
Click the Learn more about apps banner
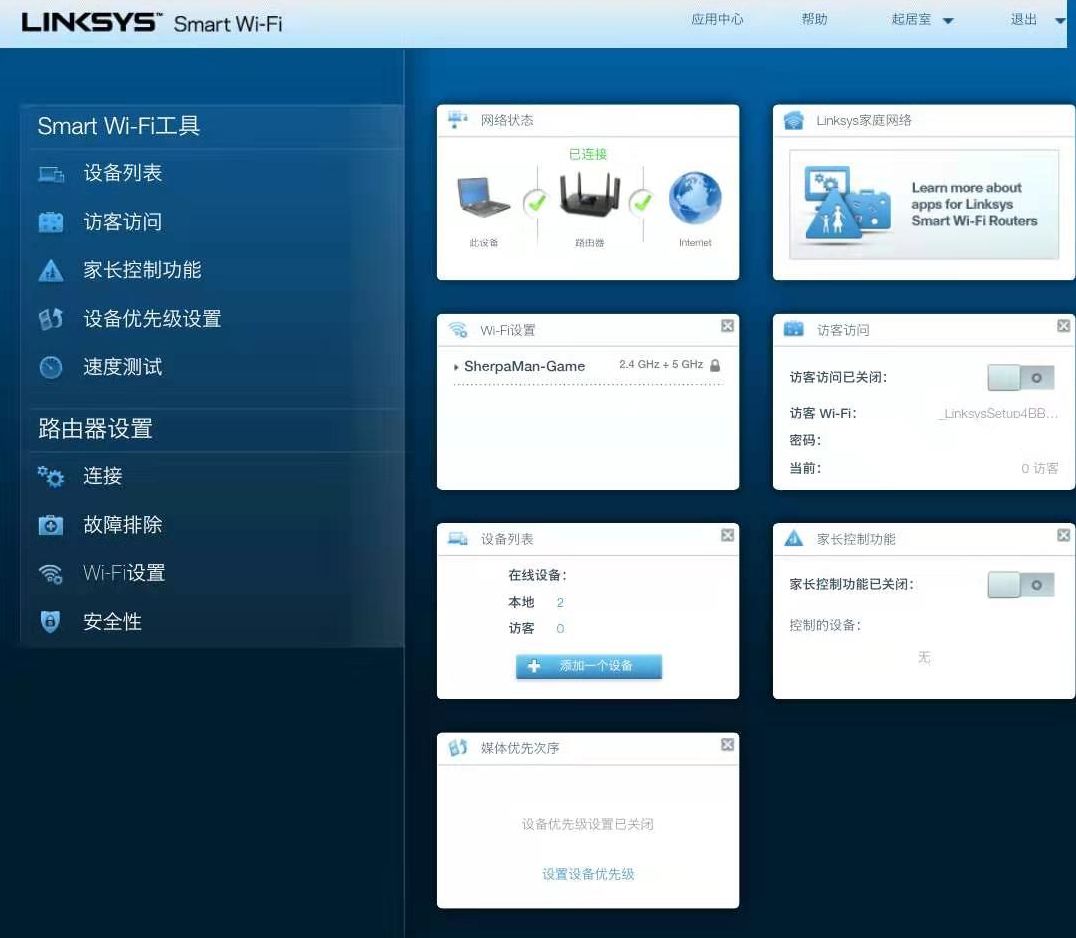[x=924, y=204]
